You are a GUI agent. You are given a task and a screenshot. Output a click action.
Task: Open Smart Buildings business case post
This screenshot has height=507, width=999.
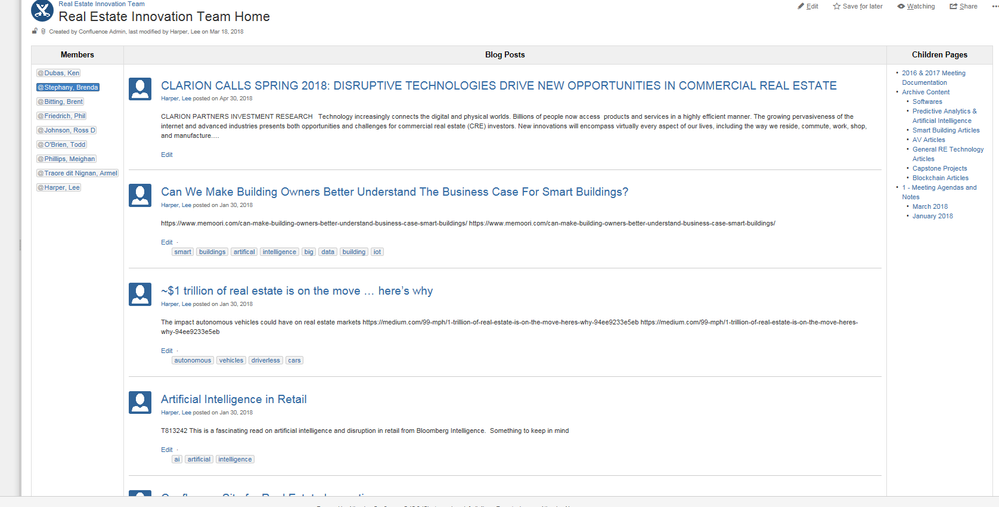[x=394, y=192]
